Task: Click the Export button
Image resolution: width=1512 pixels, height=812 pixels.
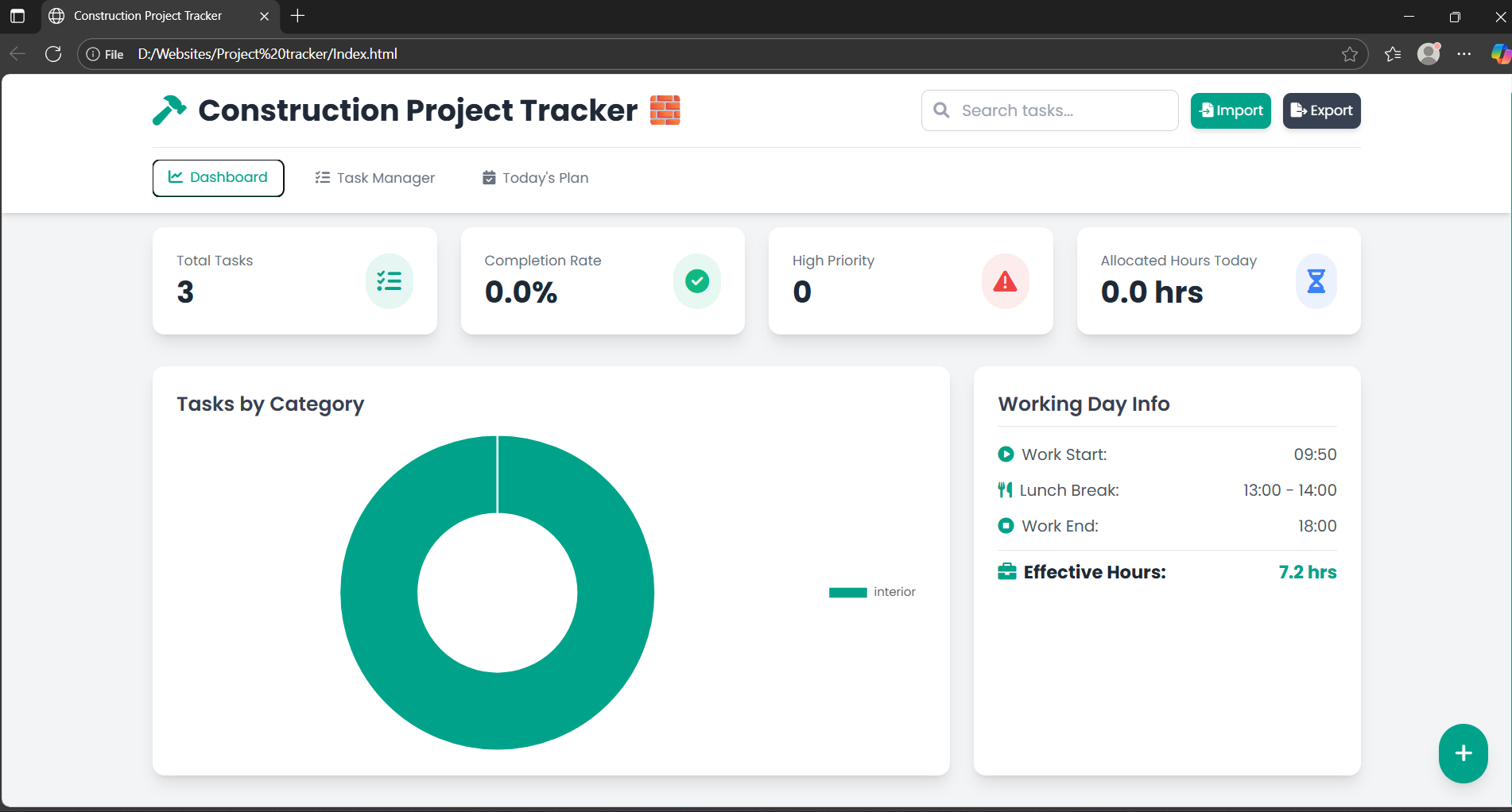Action: coord(1320,110)
